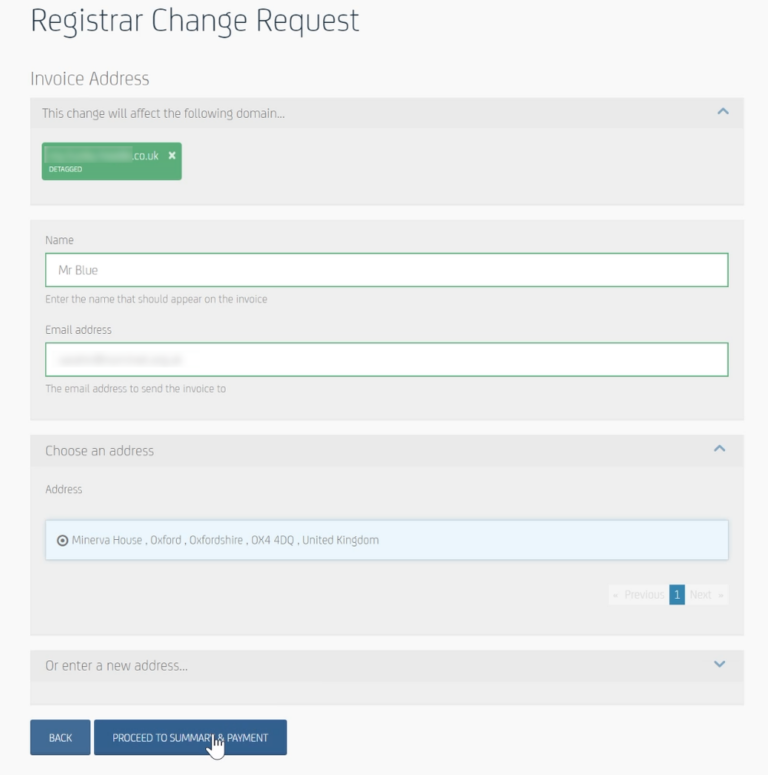Viewport: 768px width, 775px height.
Task: Click the Or enter a new address header text
Action: pos(116,666)
